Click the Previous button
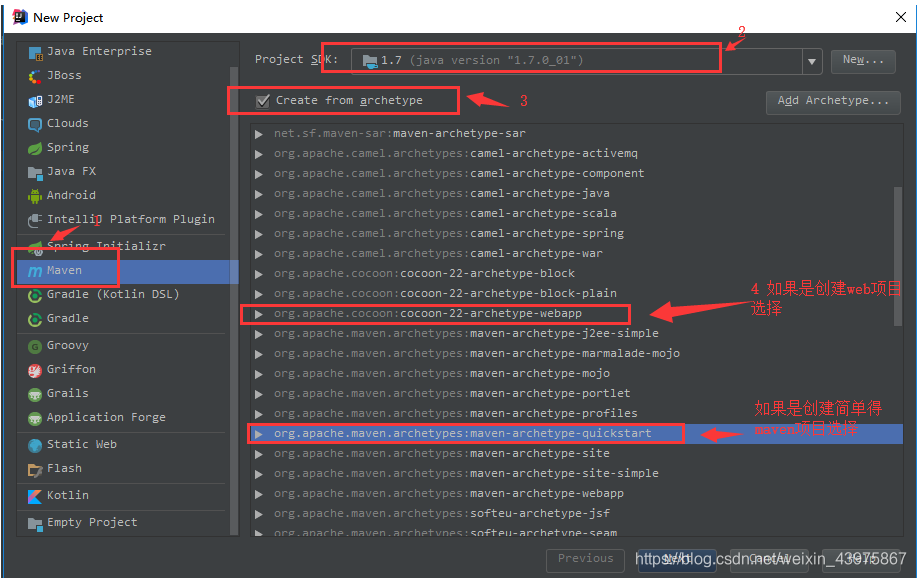The image size is (917, 578). 585,560
